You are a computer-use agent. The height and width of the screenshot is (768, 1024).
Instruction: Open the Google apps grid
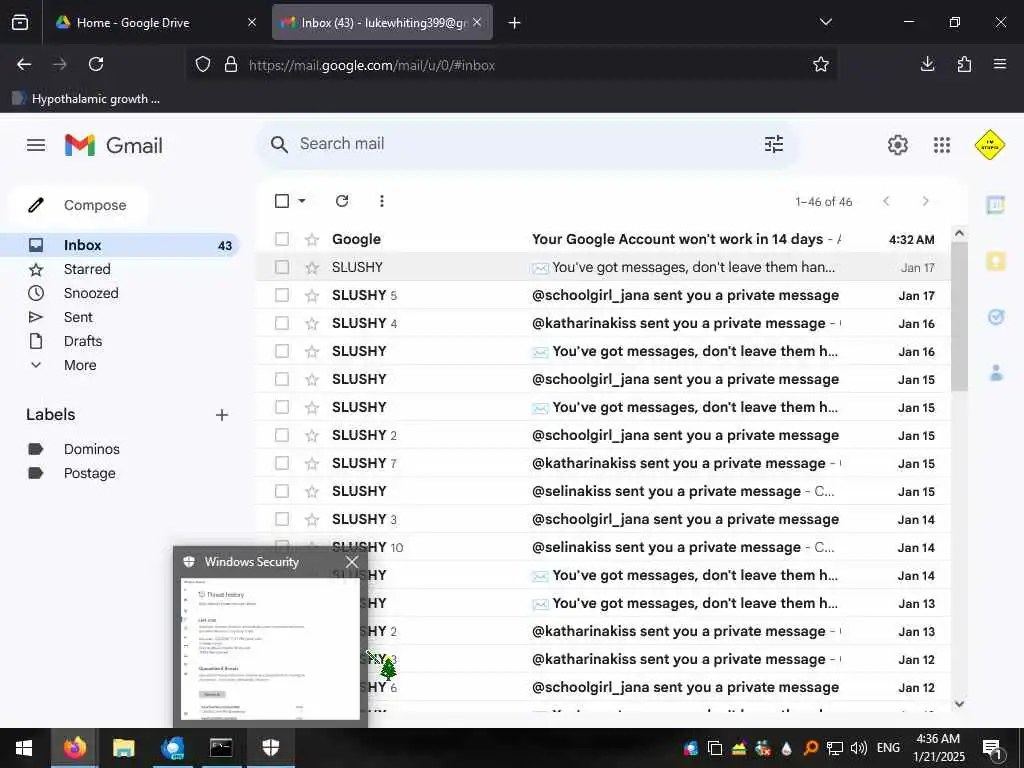point(942,144)
